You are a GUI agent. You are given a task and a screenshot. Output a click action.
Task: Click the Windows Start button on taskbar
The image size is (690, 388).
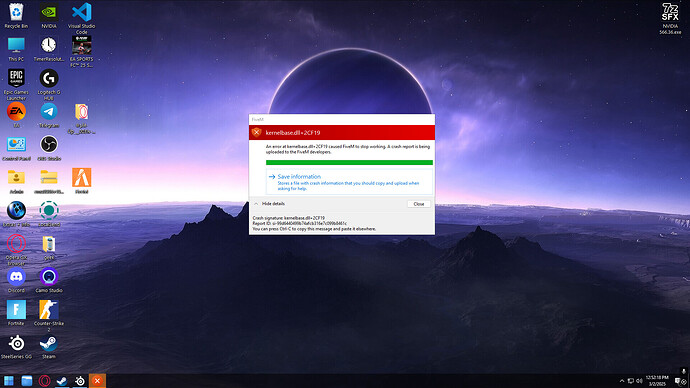pyautogui.click(x=8, y=381)
